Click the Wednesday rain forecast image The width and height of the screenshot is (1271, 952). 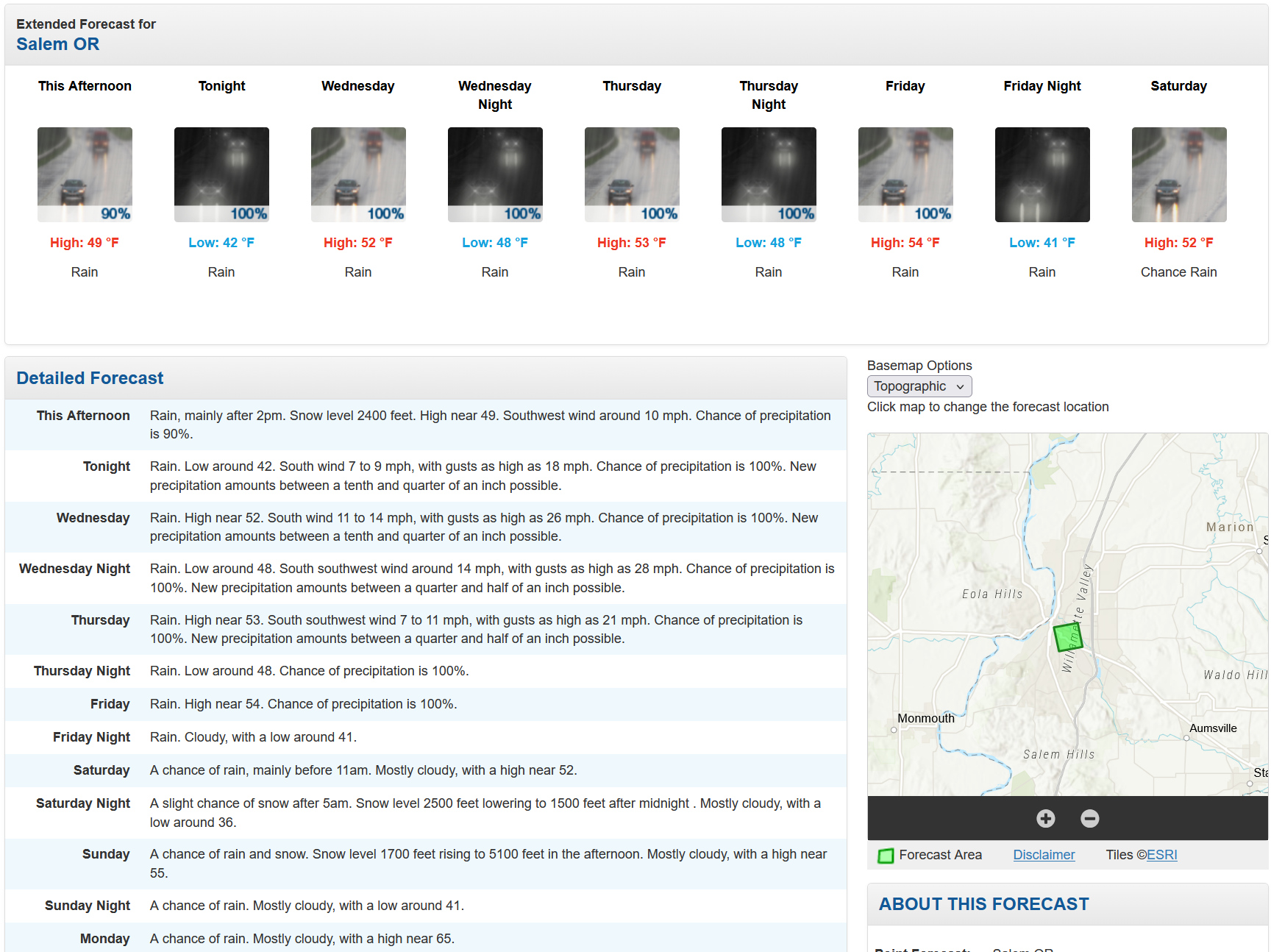(x=358, y=174)
